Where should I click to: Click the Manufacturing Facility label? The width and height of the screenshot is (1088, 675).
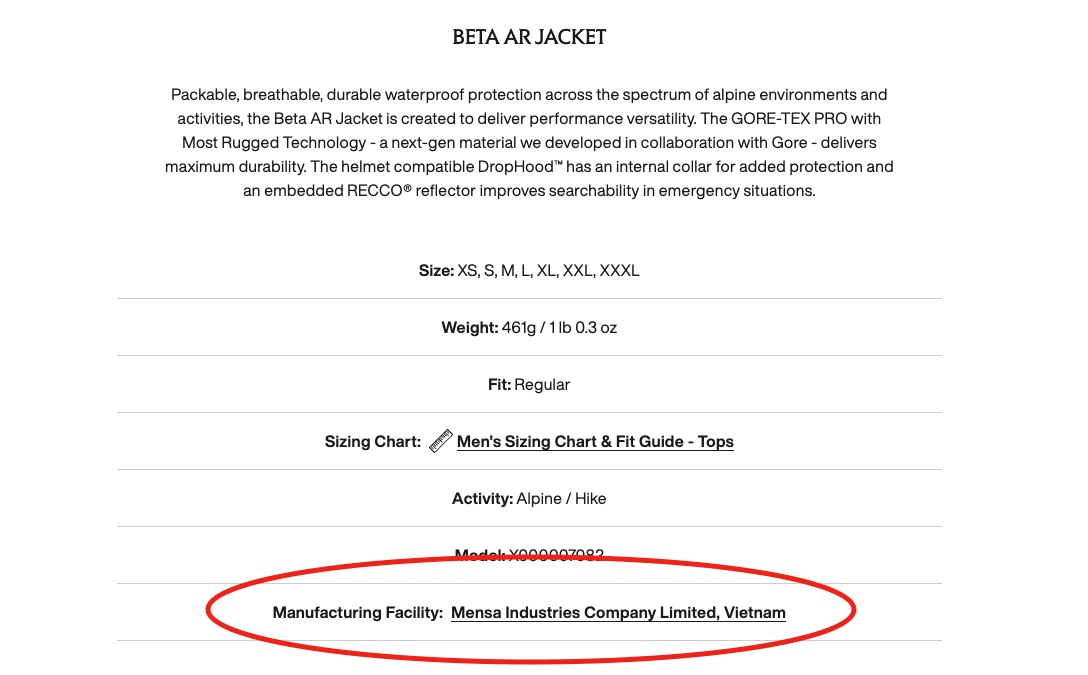click(x=357, y=613)
